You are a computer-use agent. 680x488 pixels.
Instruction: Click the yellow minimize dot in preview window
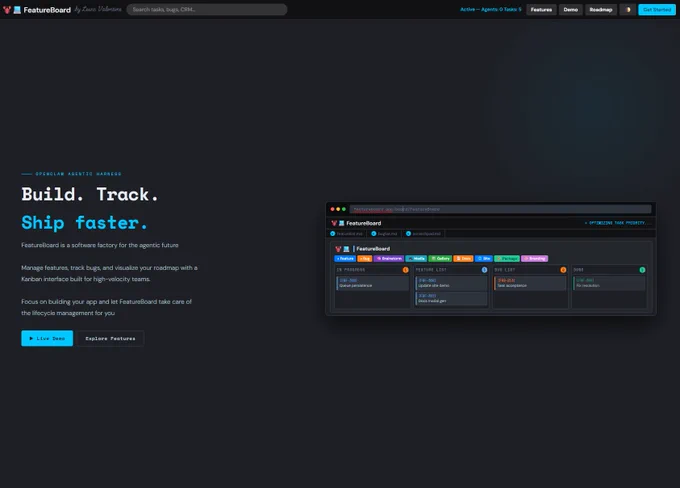[338, 209]
